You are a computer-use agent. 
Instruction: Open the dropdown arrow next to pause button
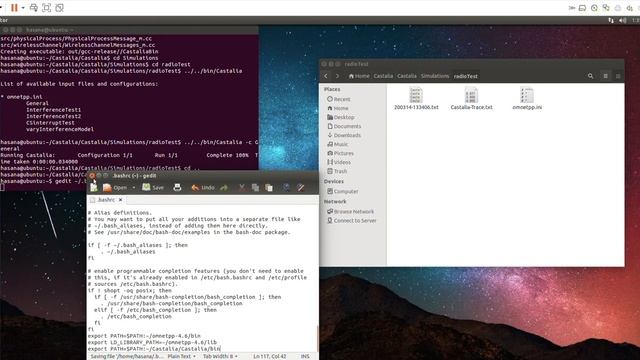tap(23, 8)
